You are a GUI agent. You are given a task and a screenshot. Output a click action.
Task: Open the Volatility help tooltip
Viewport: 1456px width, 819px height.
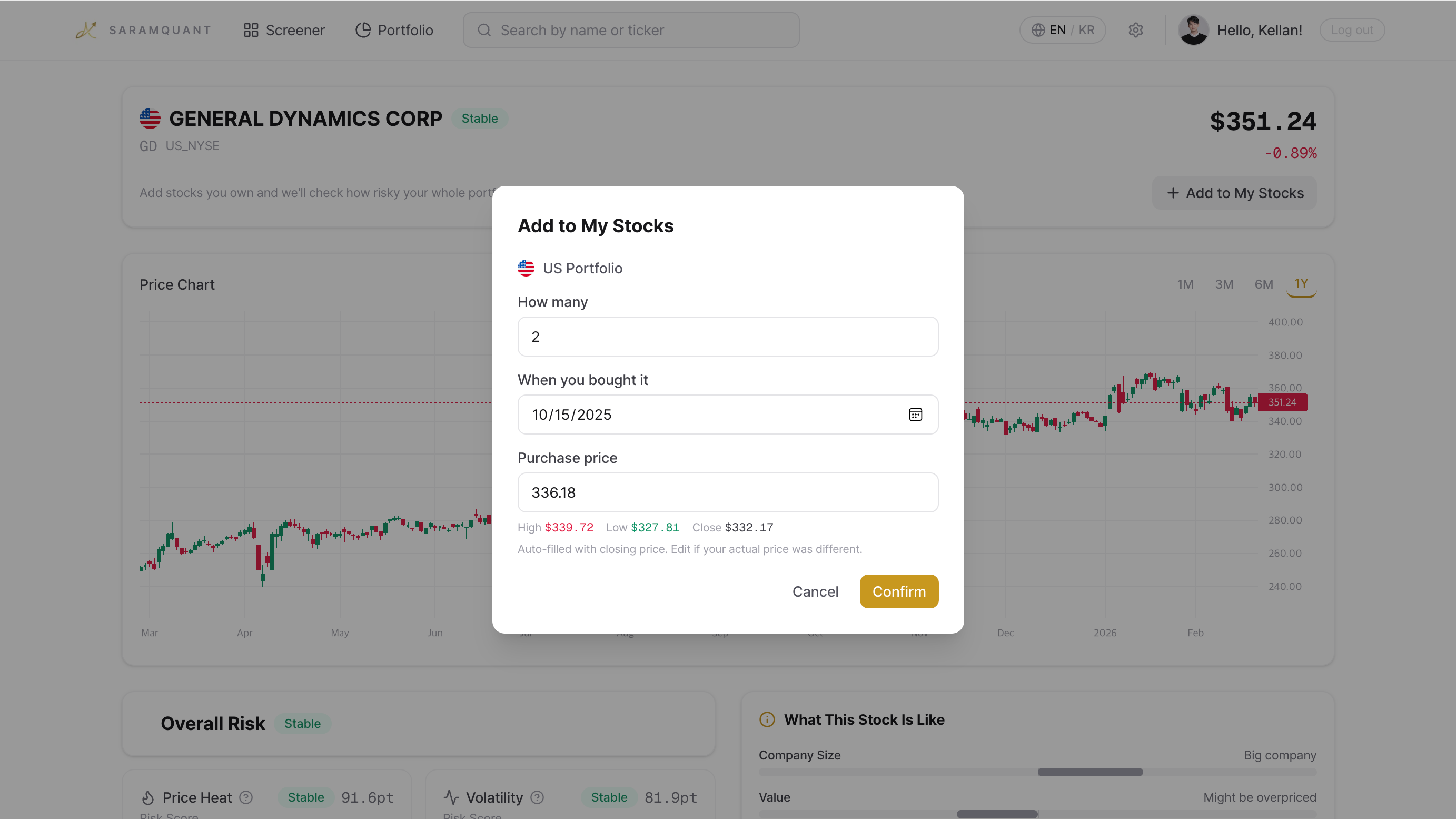pos(537,797)
